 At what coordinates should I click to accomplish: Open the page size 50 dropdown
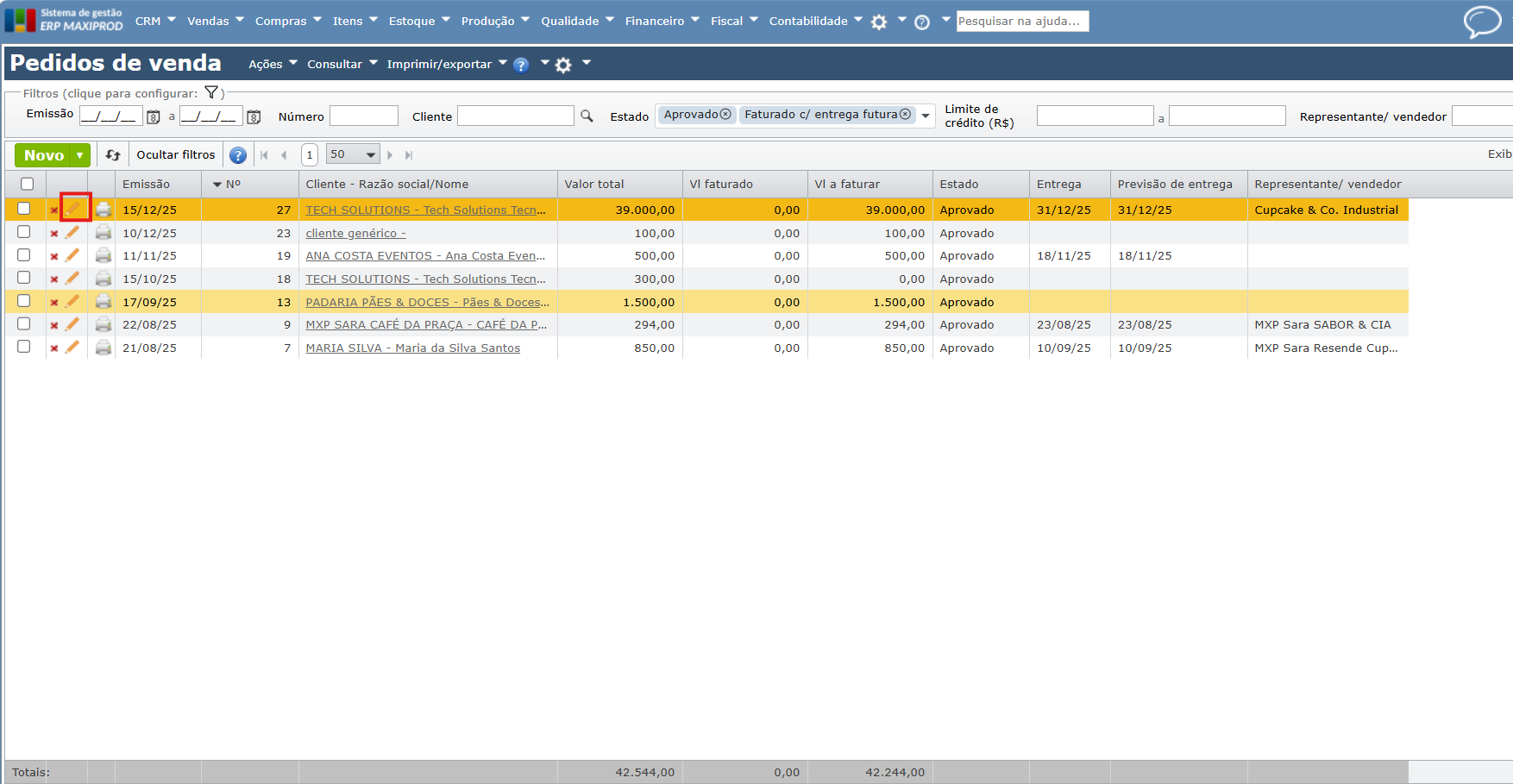(x=353, y=154)
